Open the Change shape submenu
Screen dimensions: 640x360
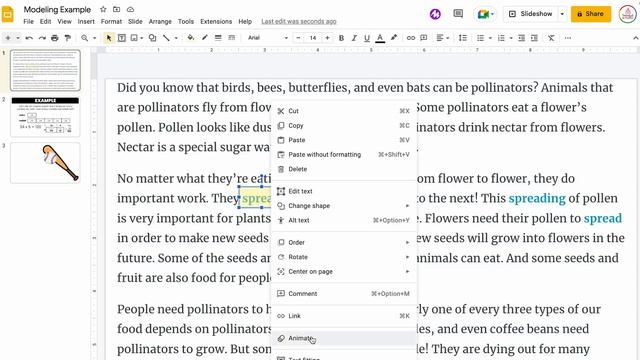click(344, 206)
